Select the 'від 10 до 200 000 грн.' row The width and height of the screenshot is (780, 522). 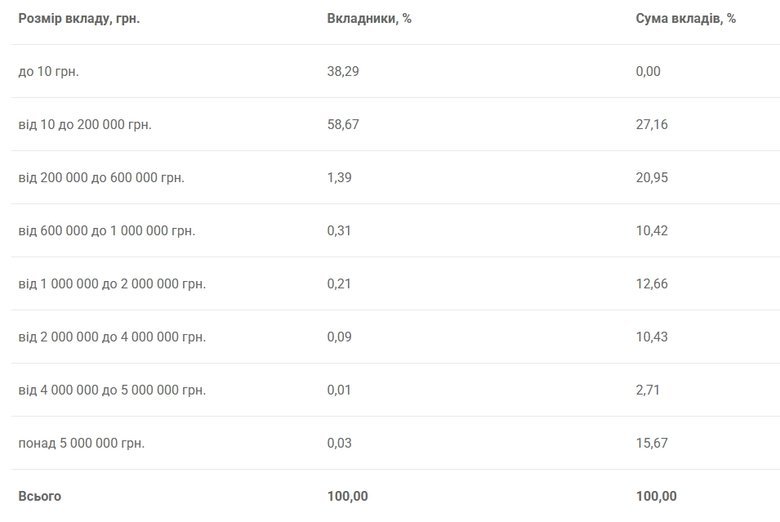click(85, 125)
